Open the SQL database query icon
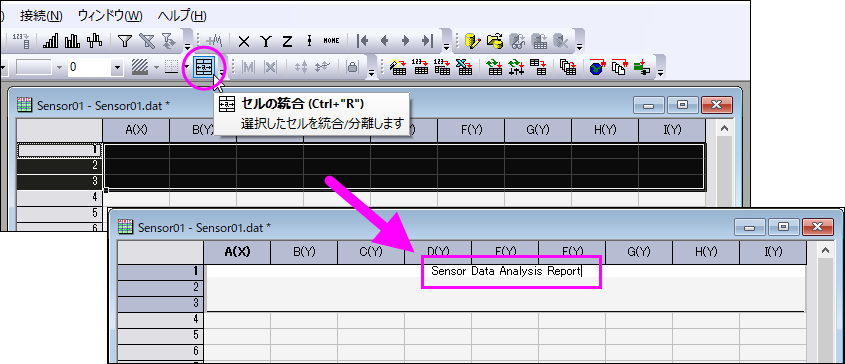 (x=473, y=41)
